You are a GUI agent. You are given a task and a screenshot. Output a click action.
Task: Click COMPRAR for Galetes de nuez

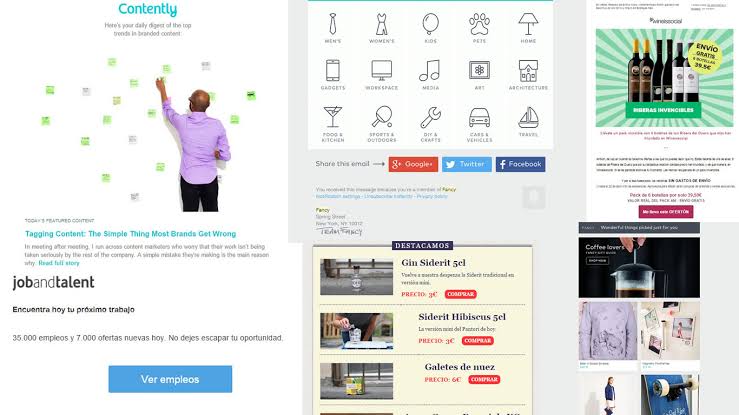click(484, 379)
